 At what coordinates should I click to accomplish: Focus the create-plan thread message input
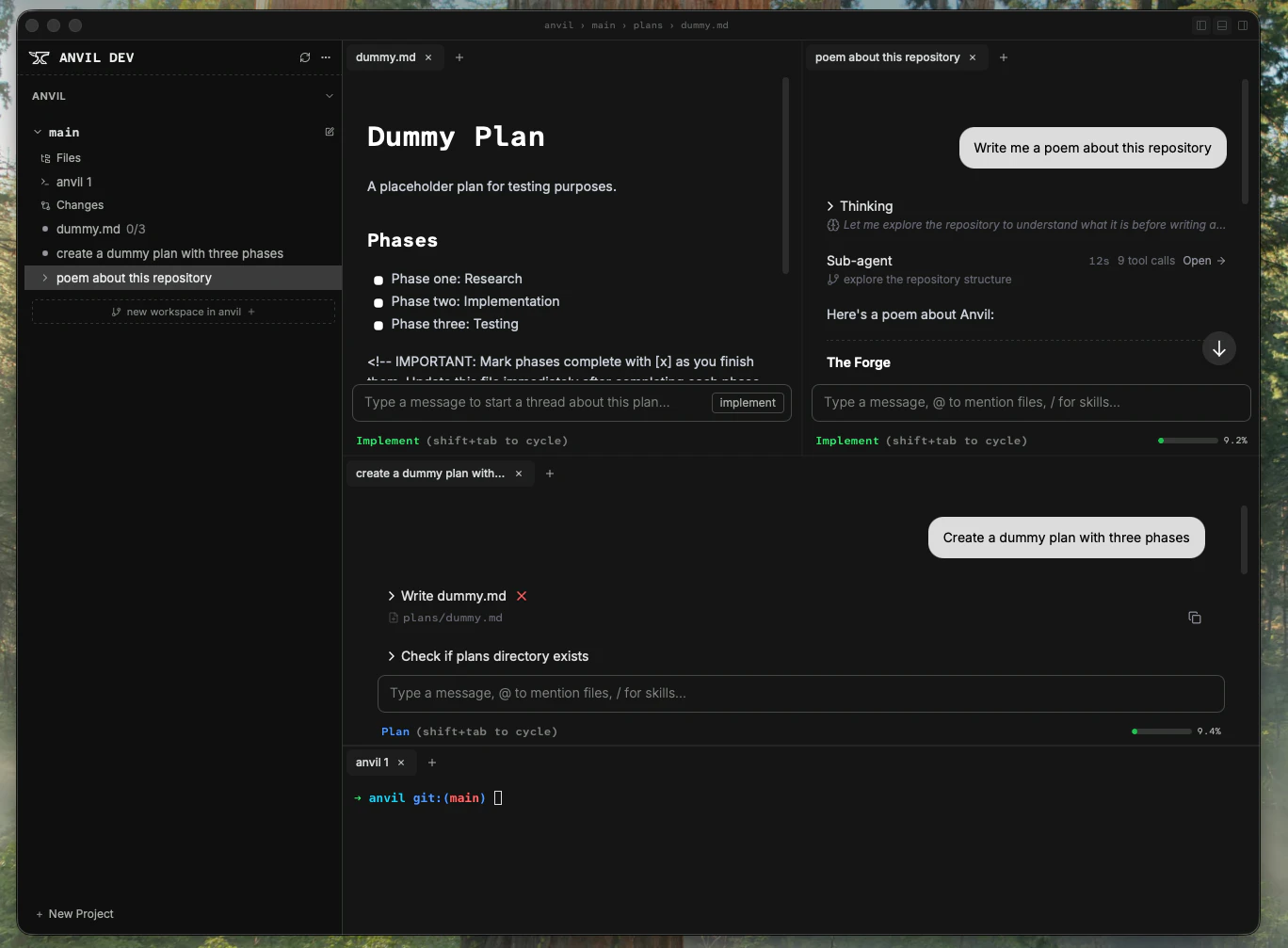click(801, 693)
